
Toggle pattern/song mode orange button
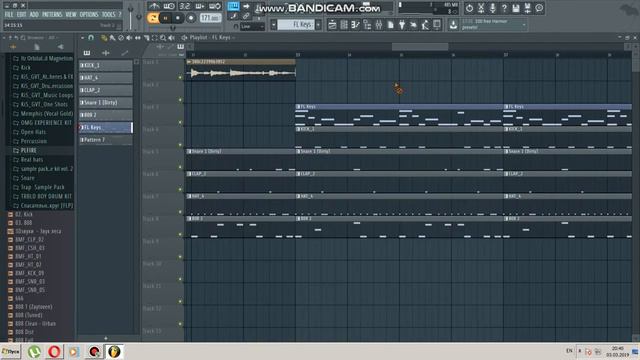153,18
